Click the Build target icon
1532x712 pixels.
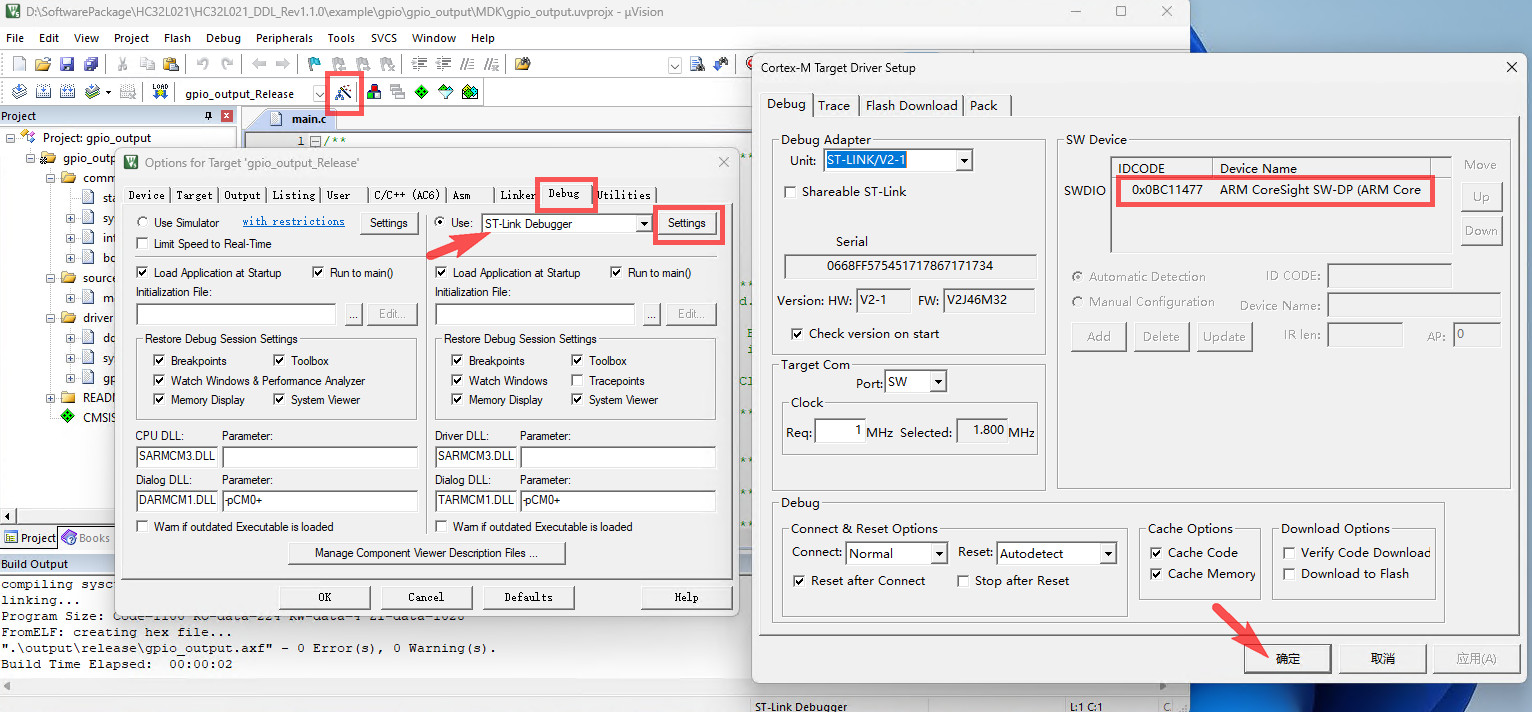click(43, 92)
